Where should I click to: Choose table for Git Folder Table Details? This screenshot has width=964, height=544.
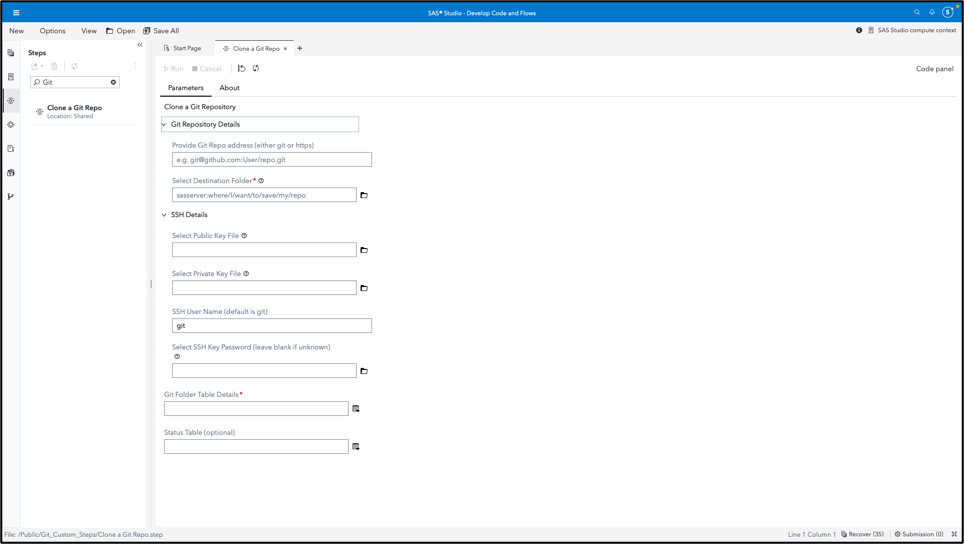pyautogui.click(x=355, y=409)
